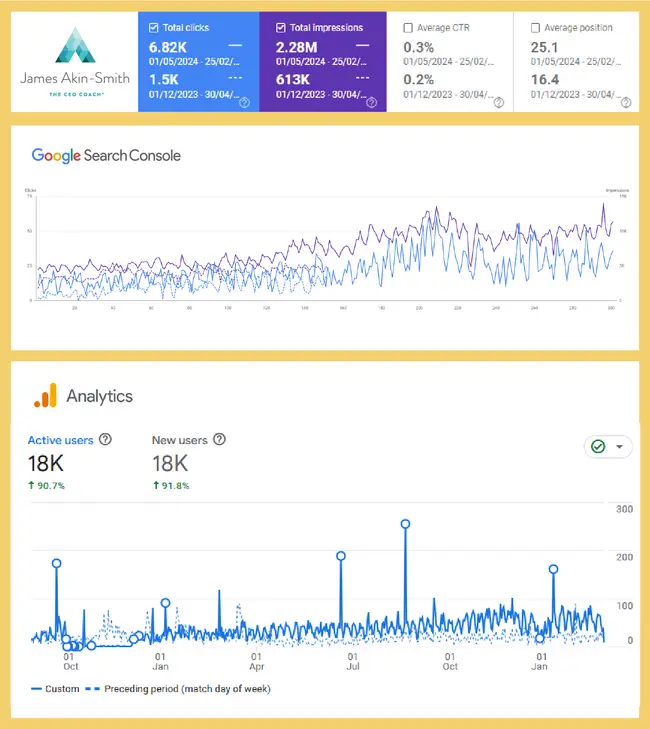This screenshot has height=729, width=650.
Task: Click the 6.82K total clicks value
Action: (x=168, y=47)
